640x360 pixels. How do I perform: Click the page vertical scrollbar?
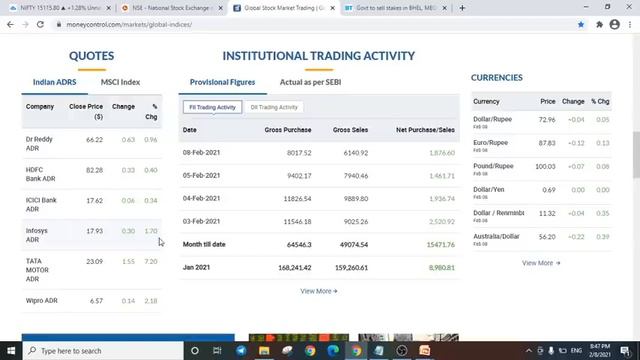636,155
